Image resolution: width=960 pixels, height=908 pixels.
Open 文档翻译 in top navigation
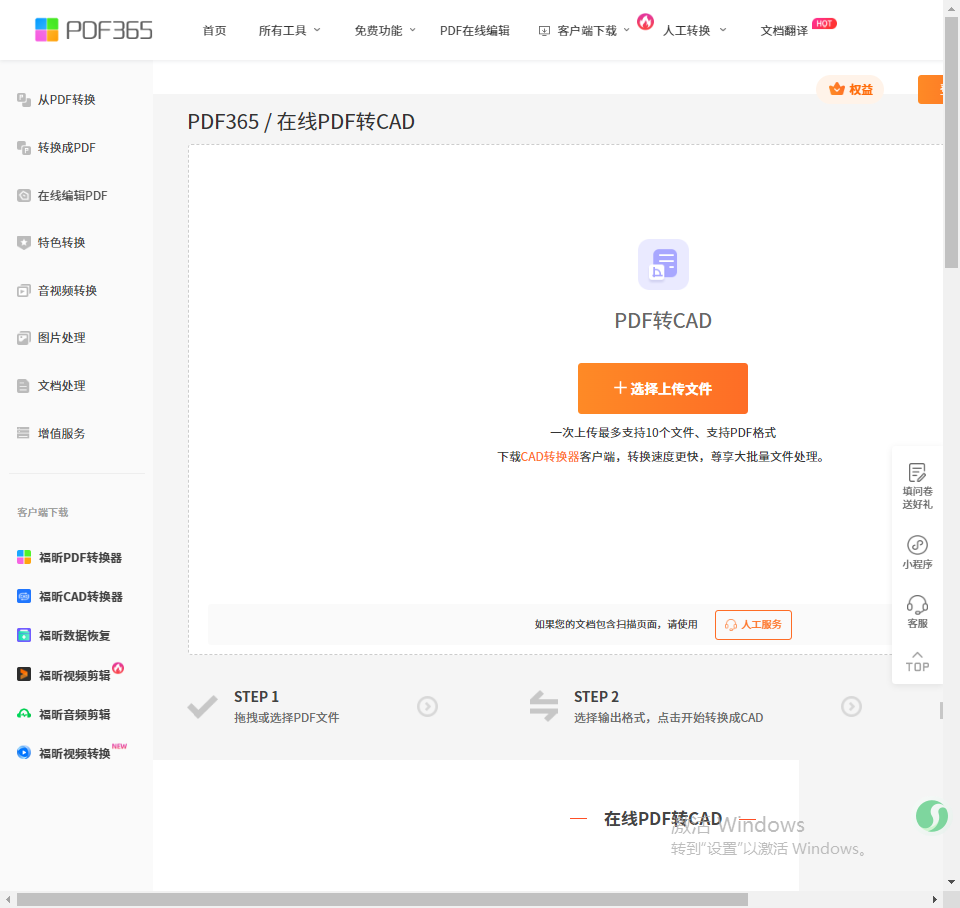coord(784,31)
